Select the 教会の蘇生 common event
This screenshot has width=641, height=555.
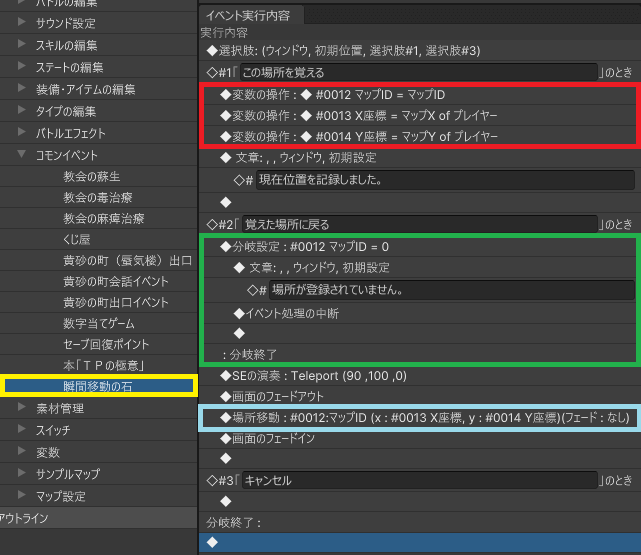tap(90, 176)
